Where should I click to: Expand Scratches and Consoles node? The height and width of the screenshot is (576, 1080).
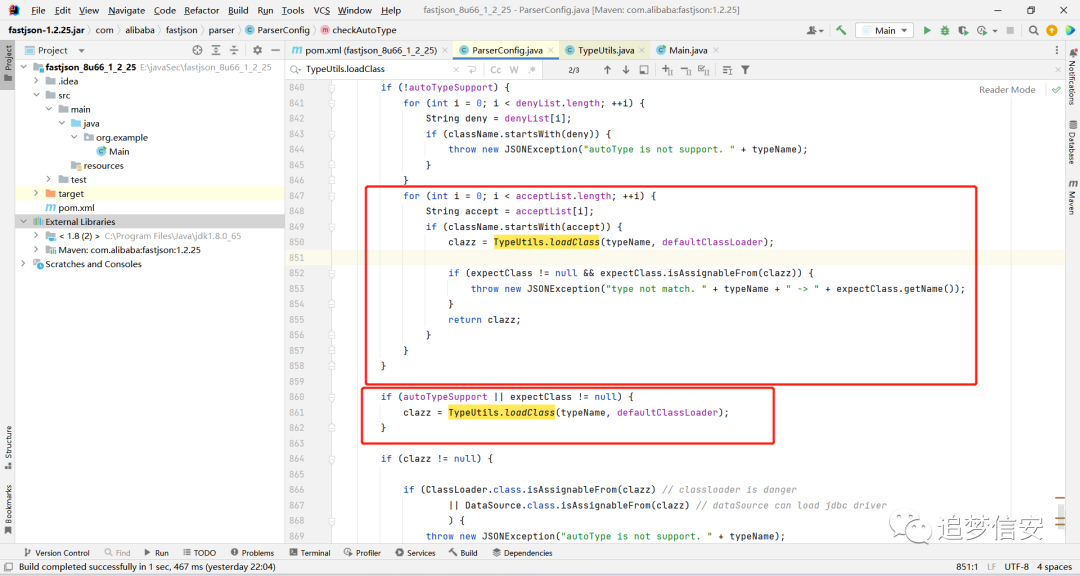pos(23,264)
